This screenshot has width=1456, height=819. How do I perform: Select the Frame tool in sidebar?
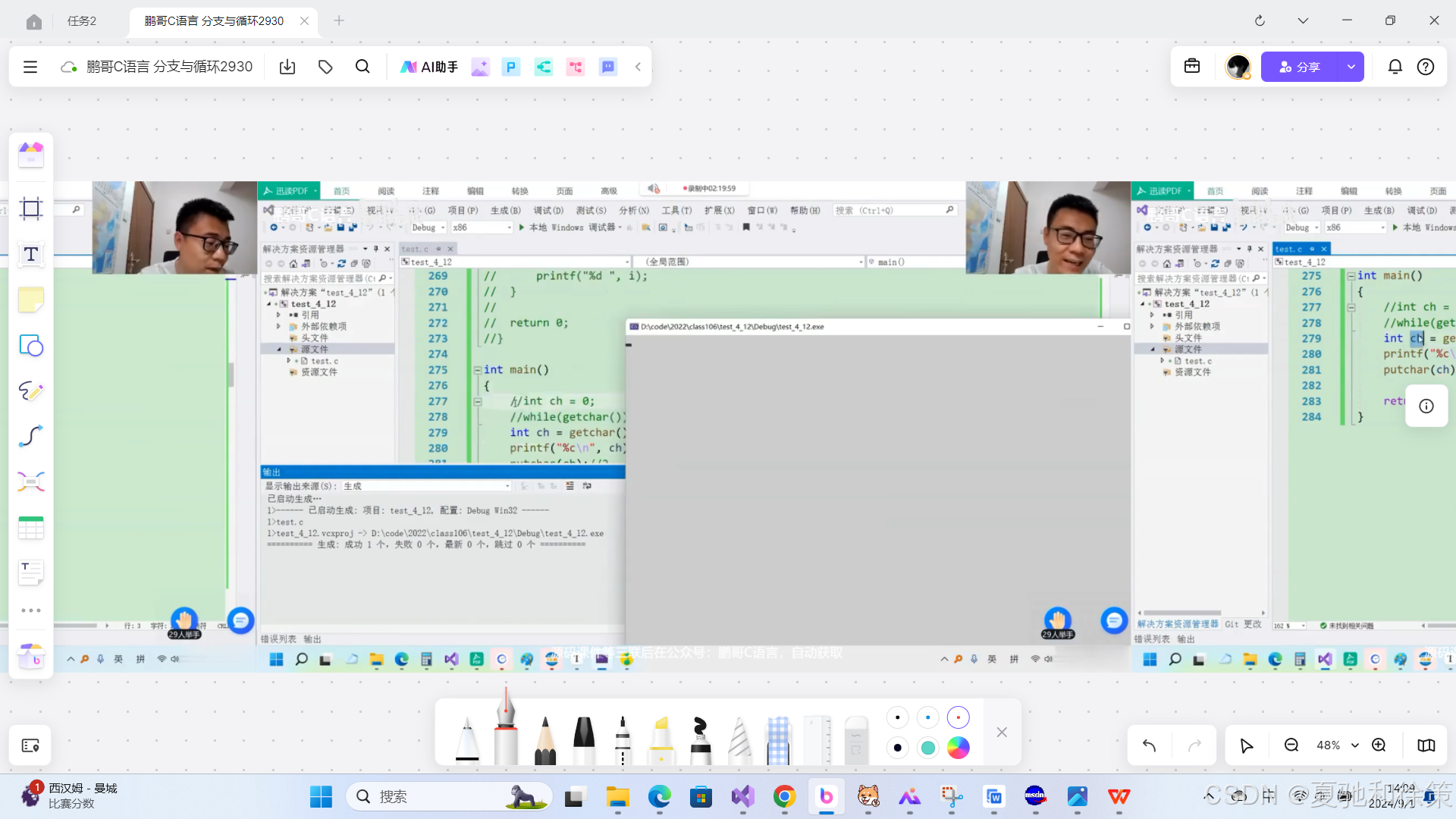[31, 209]
